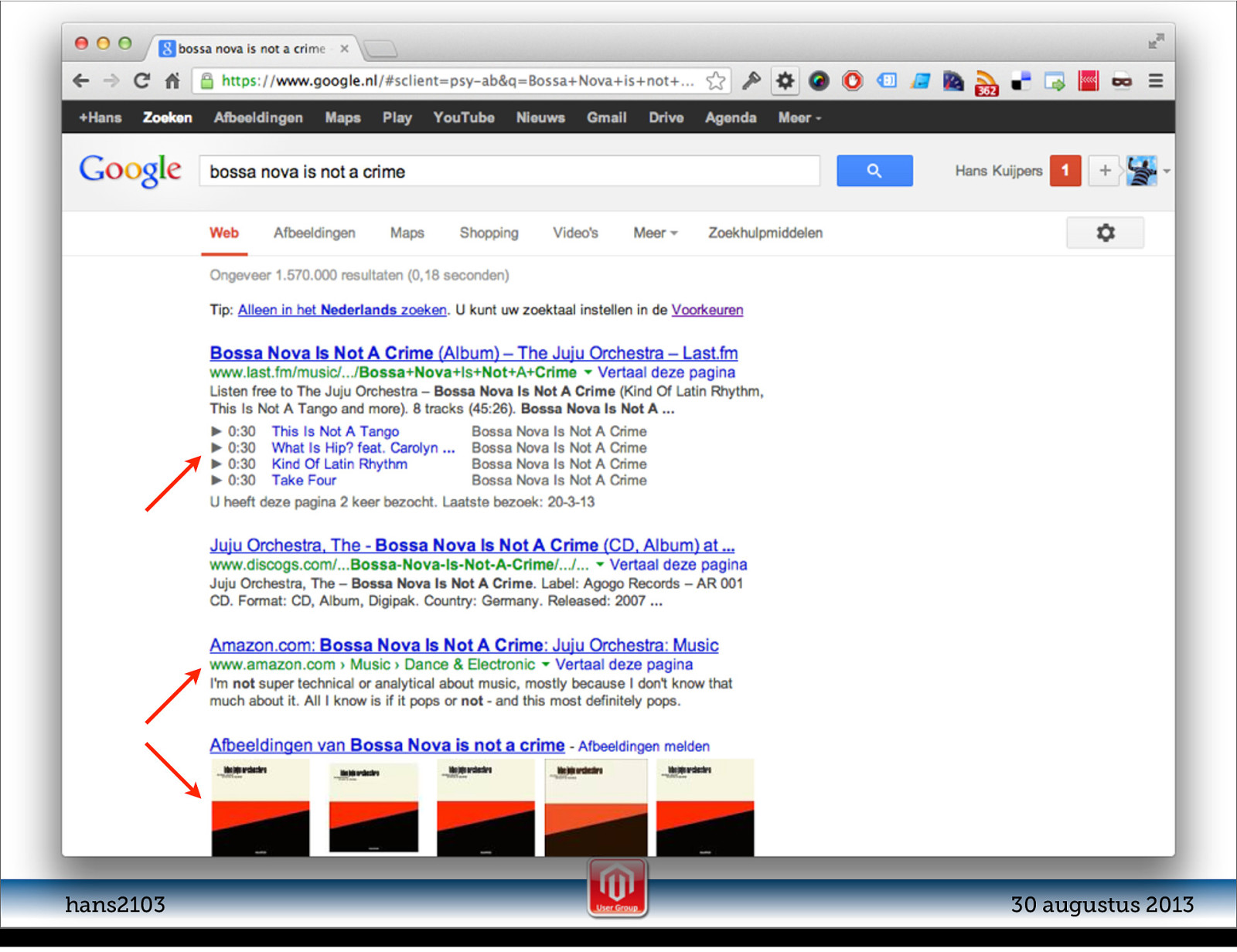Open Agenda in the black Google bar
The width and height of the screenshot is (1237, 952).
[731, 117]
